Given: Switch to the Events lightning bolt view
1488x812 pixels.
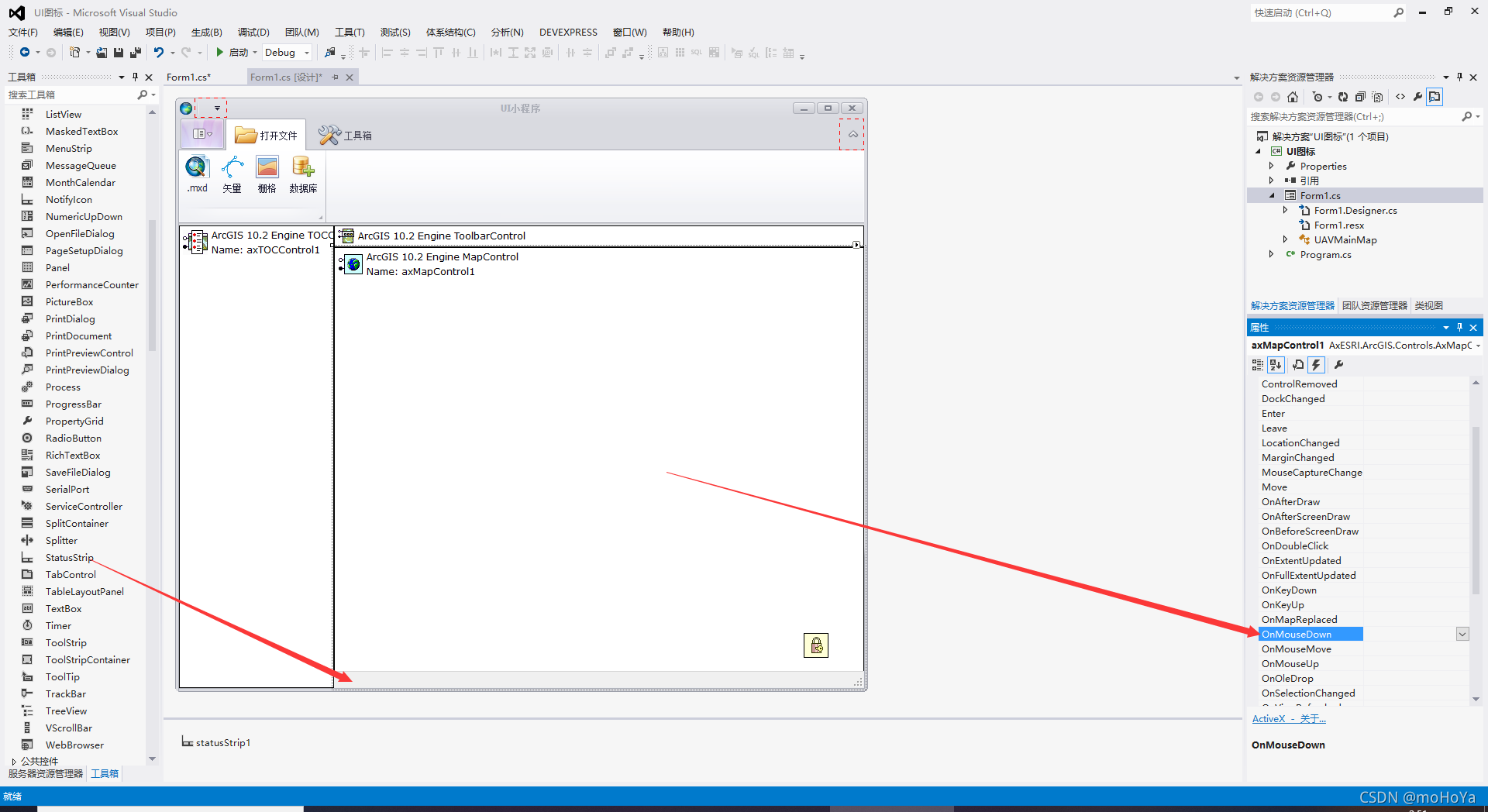Looking at the screenshot, I should click(1316, 365).
